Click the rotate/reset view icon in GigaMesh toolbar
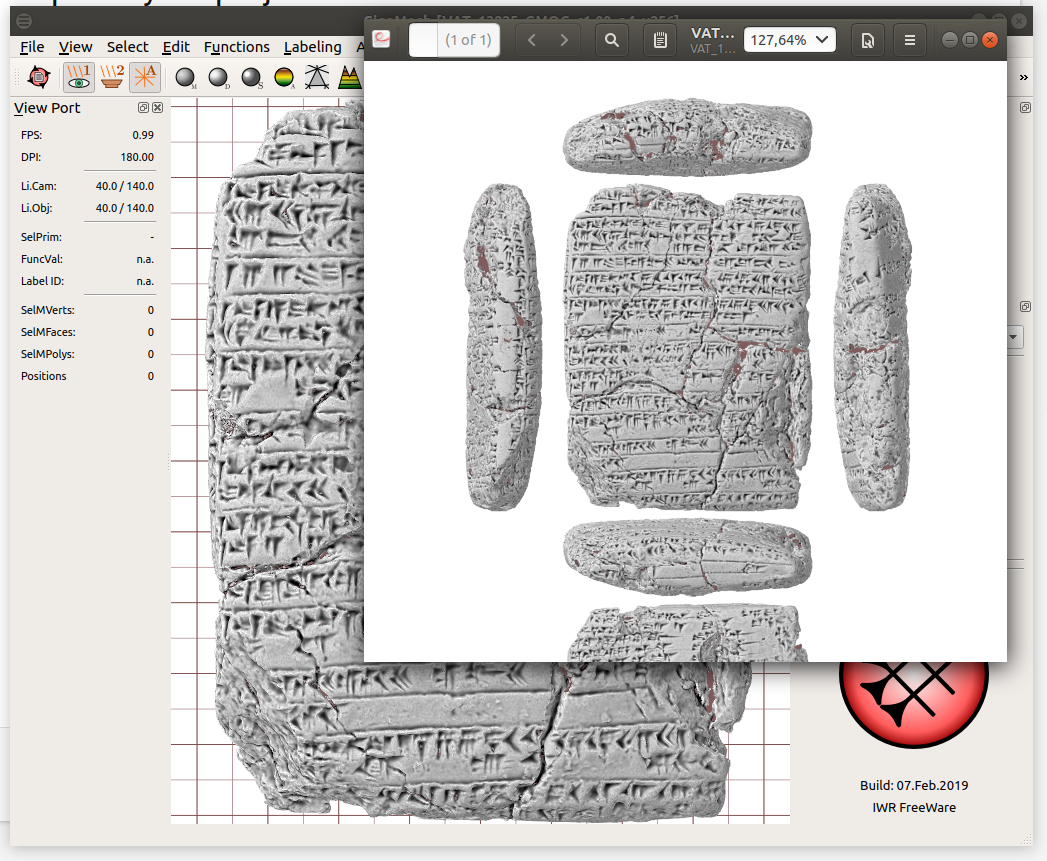Screen dimensions: 1047x861 pos(39,77)
